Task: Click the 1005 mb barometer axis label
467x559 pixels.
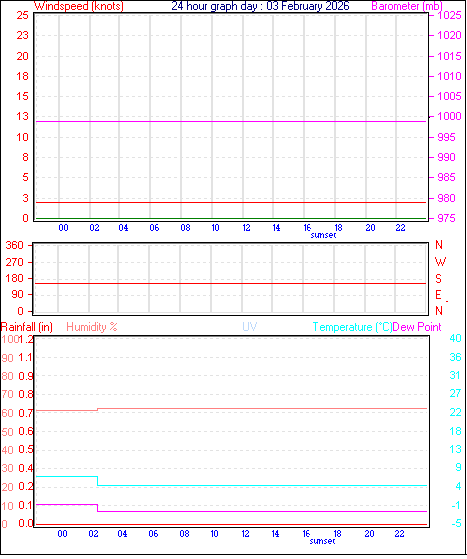Action: click(x=450, y=96)
